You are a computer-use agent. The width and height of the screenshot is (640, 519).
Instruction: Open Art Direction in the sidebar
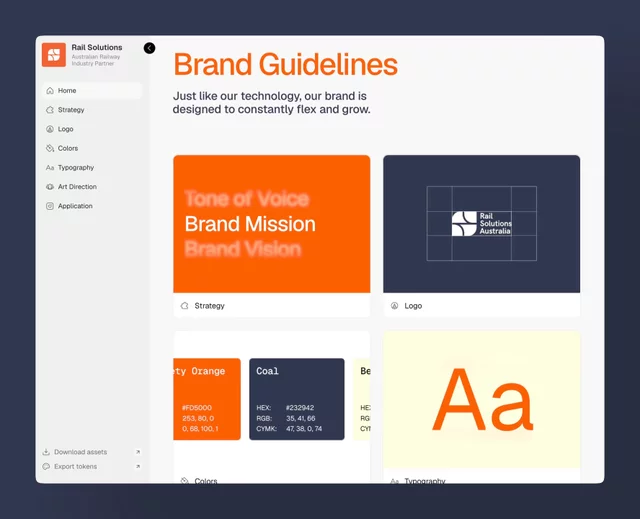[x=92, y=186]
